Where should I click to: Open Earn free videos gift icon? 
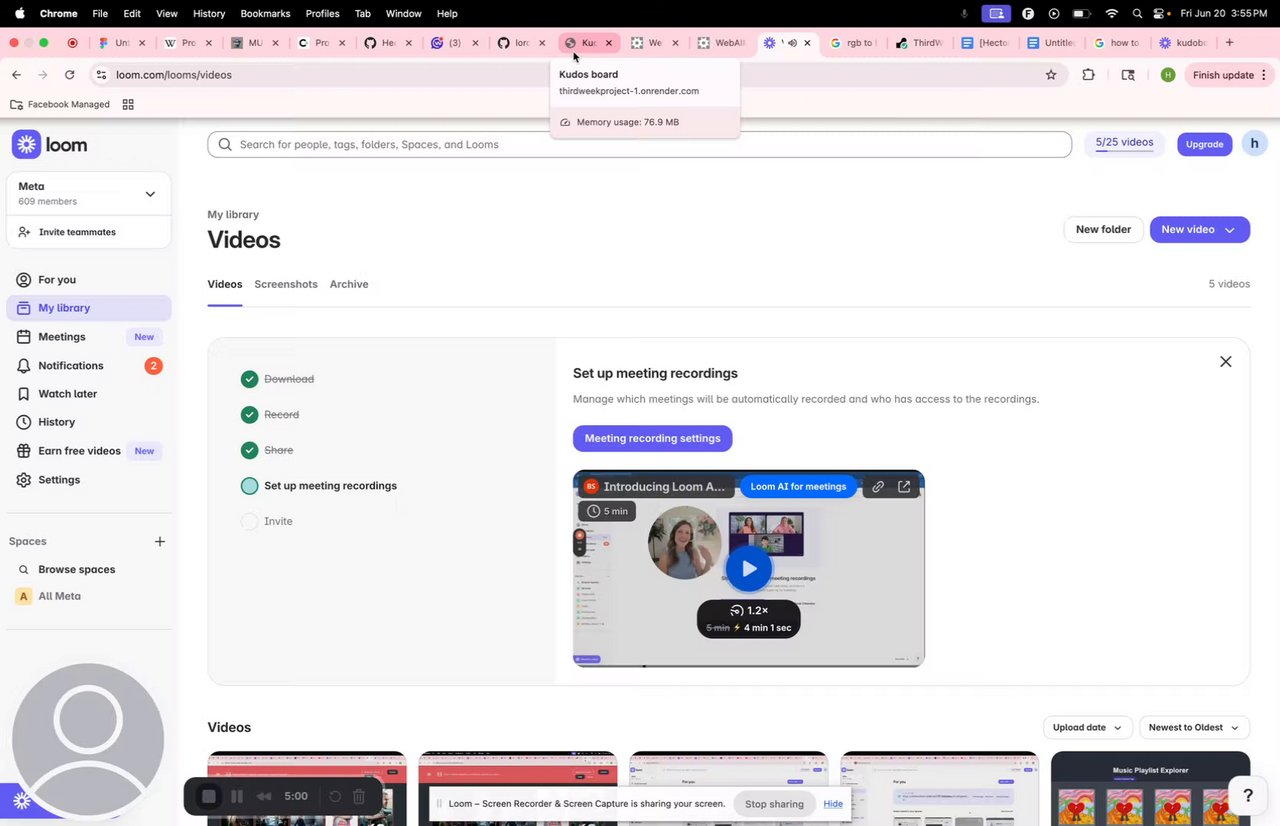pos(24,451)
